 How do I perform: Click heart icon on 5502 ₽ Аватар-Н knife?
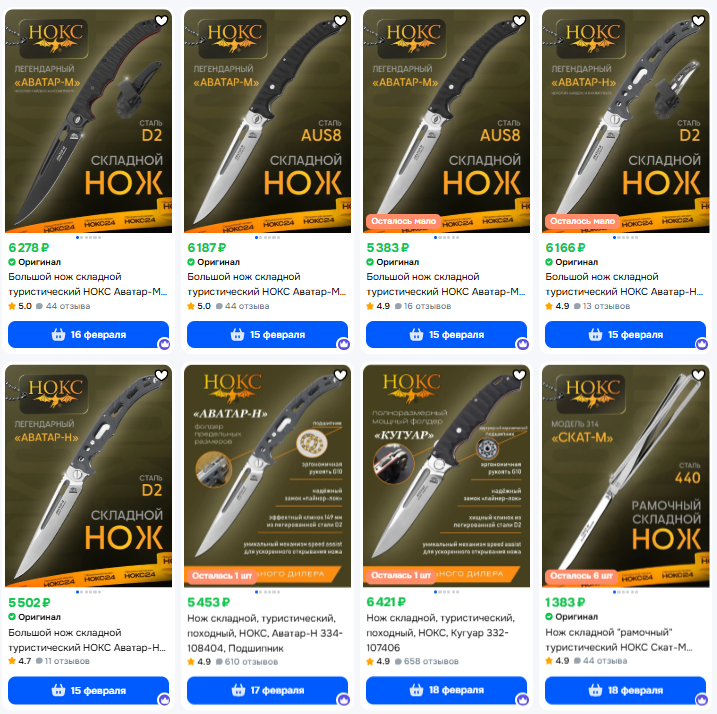click(161, 375)
